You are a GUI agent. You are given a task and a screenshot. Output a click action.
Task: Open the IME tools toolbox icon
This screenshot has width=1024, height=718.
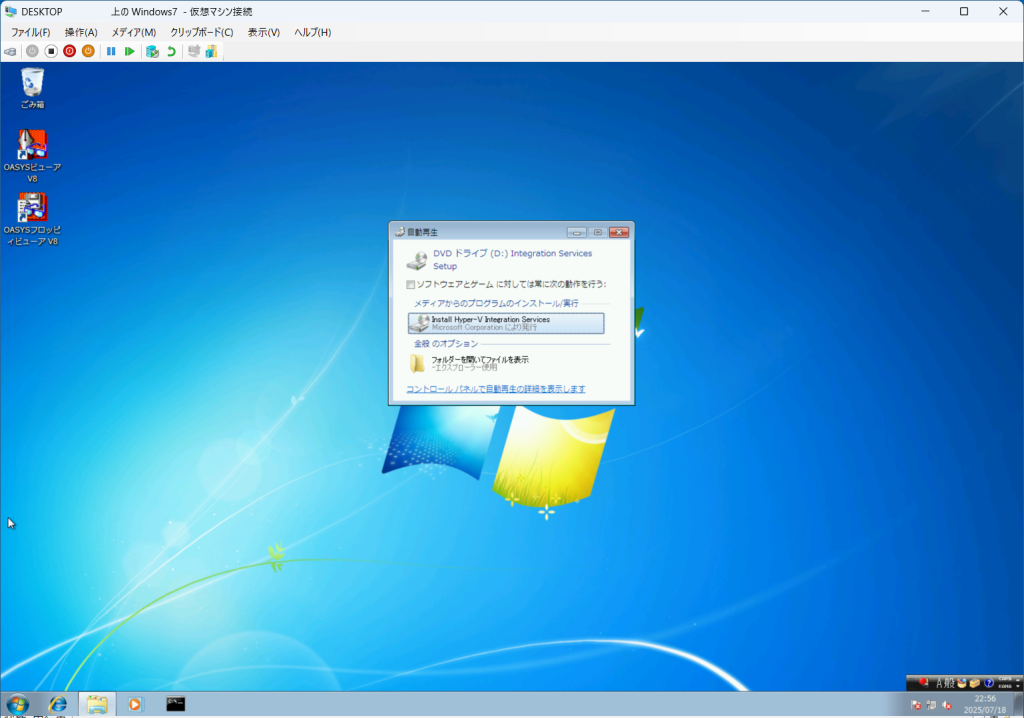pyautogui.click(x=975, y=683)
